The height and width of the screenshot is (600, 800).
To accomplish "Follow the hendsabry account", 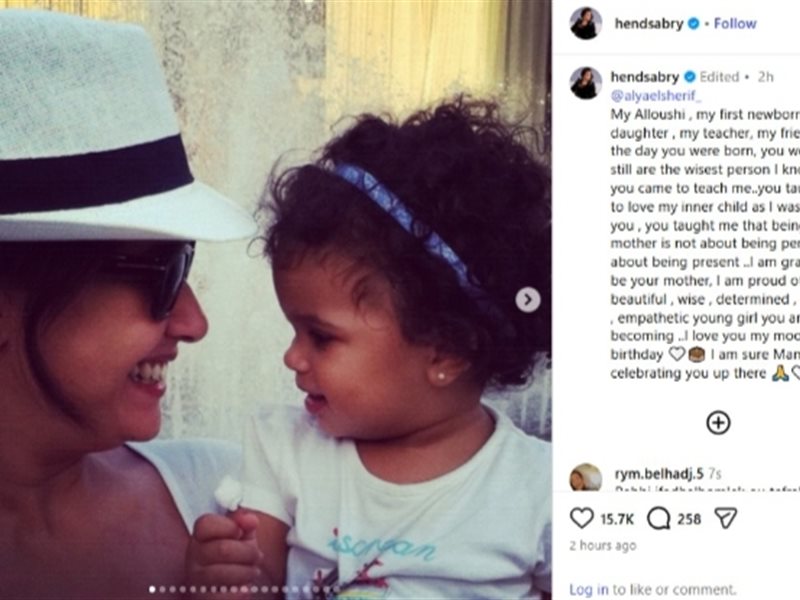I will click(x=735, y=23).
